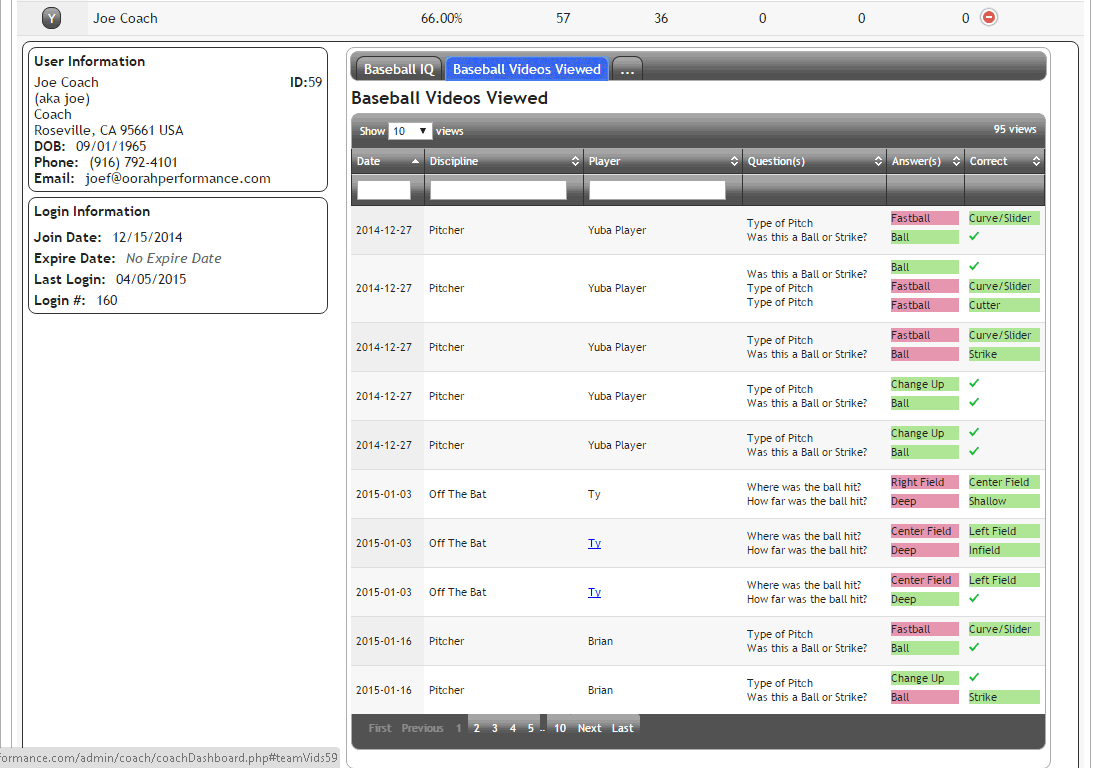Switch to the Baseball IQ tab

[x=398, y=69]
